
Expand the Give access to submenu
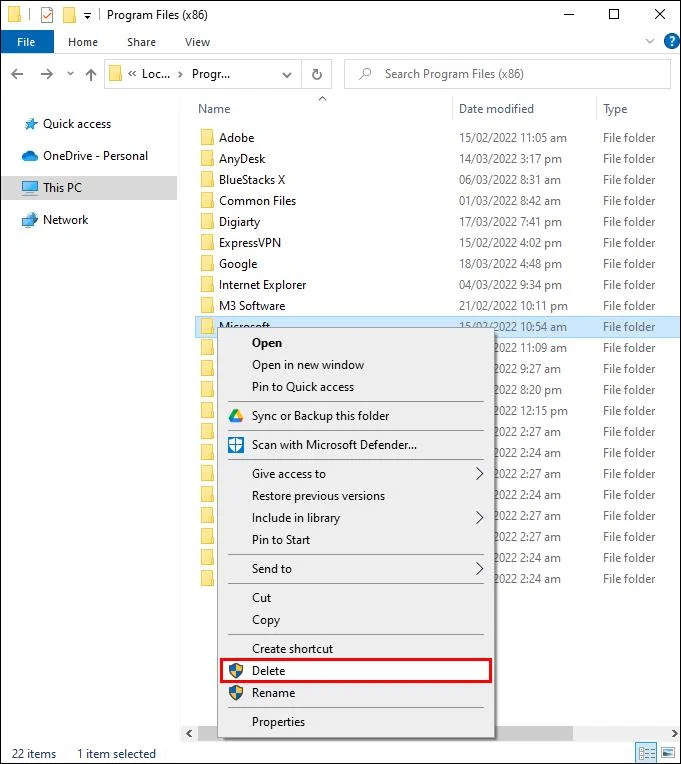(x=356, y=474)
